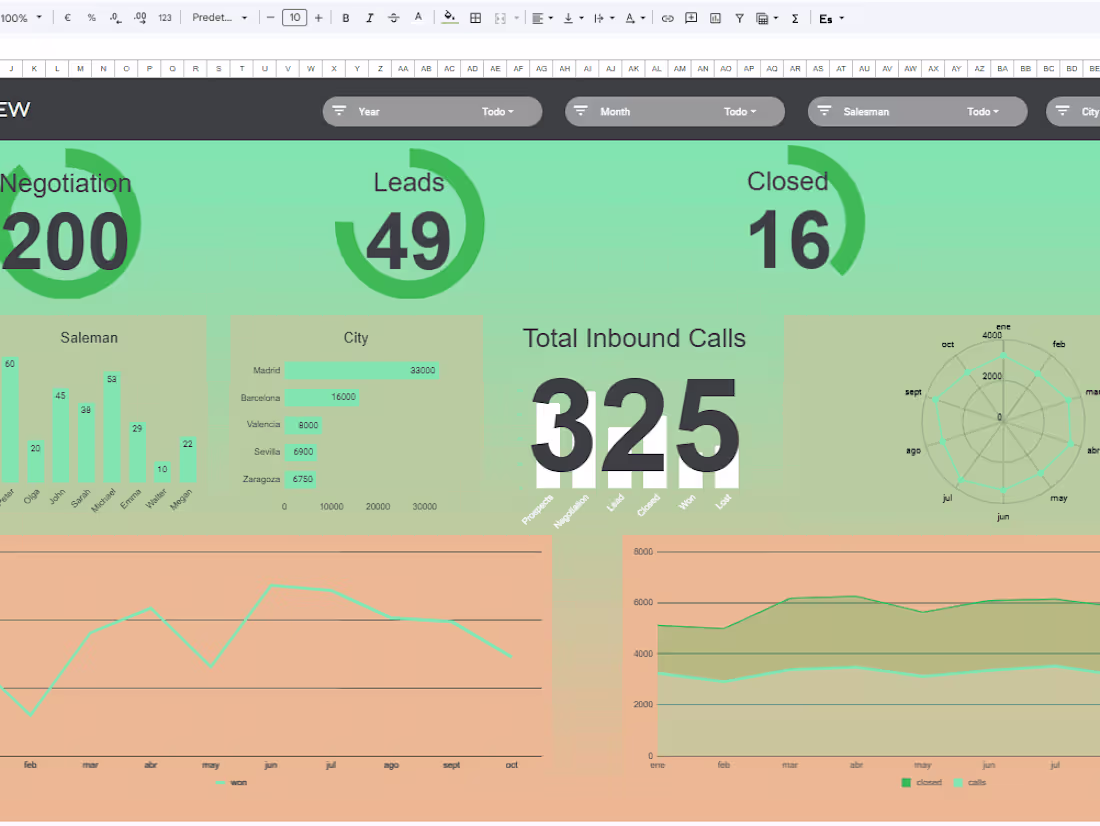
Task: Format as percent
Action: [x=91, y=18]
